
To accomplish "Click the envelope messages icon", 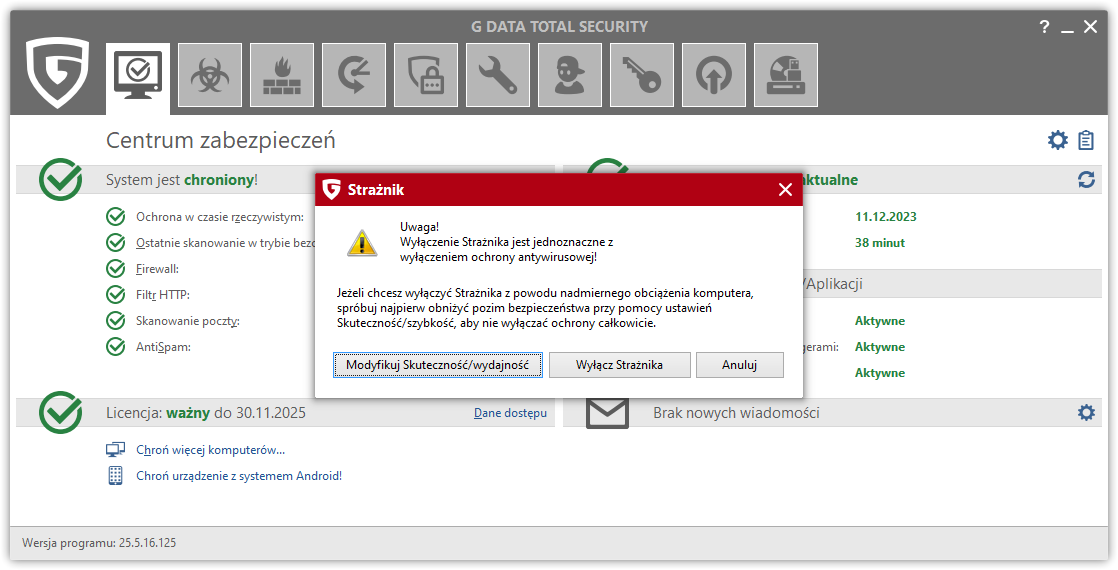I will point(607,412).
